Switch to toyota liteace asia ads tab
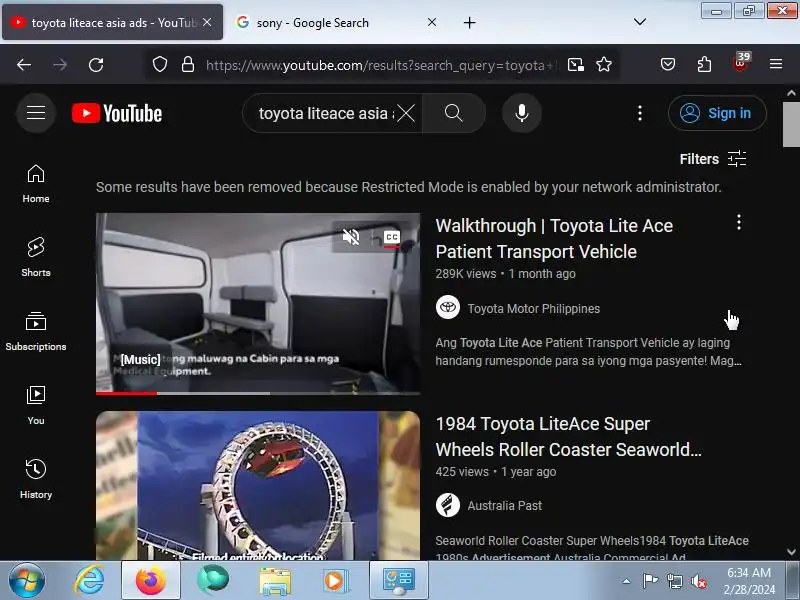 click(x=112, y=22)
